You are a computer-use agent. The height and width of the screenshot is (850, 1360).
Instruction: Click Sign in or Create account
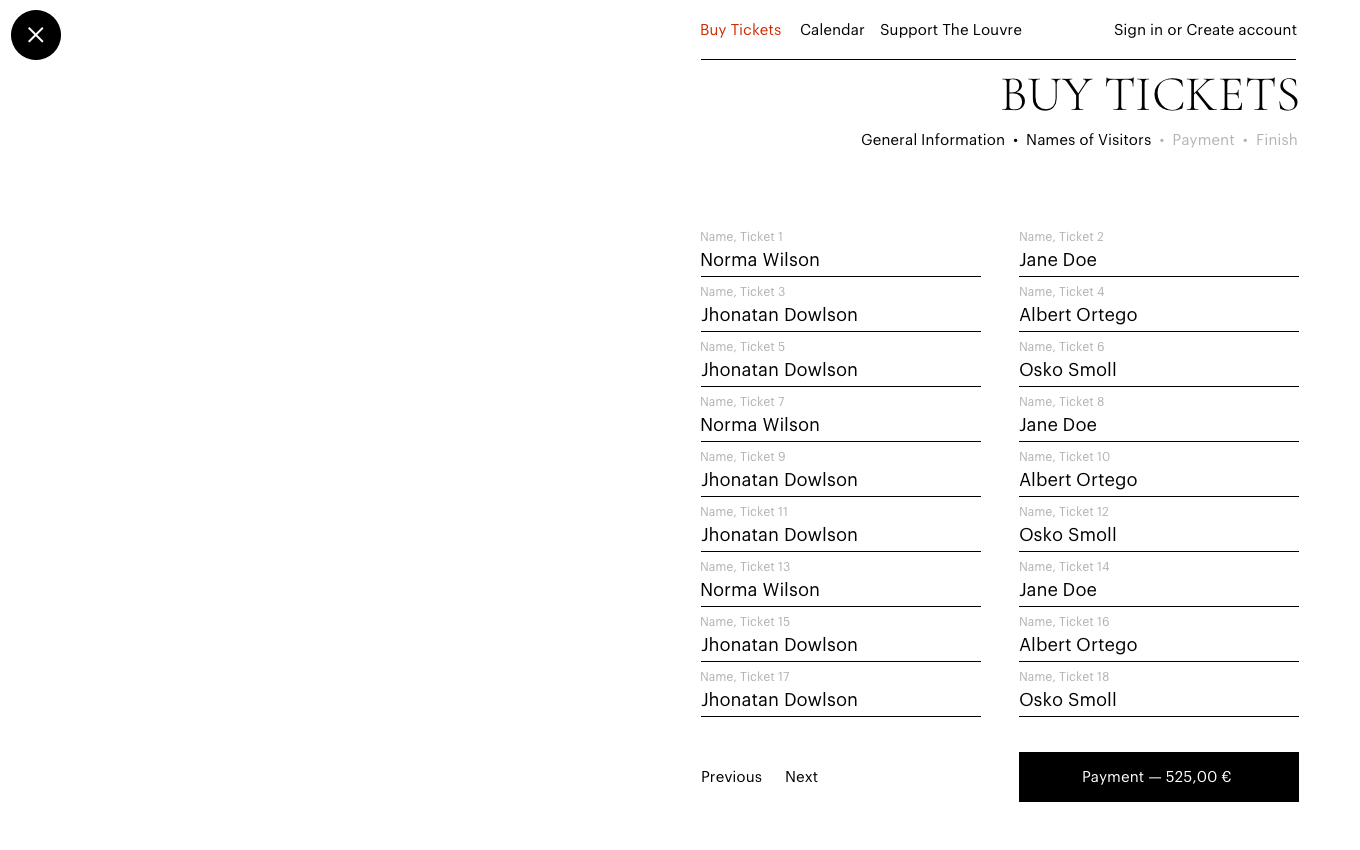point(1205,30)
